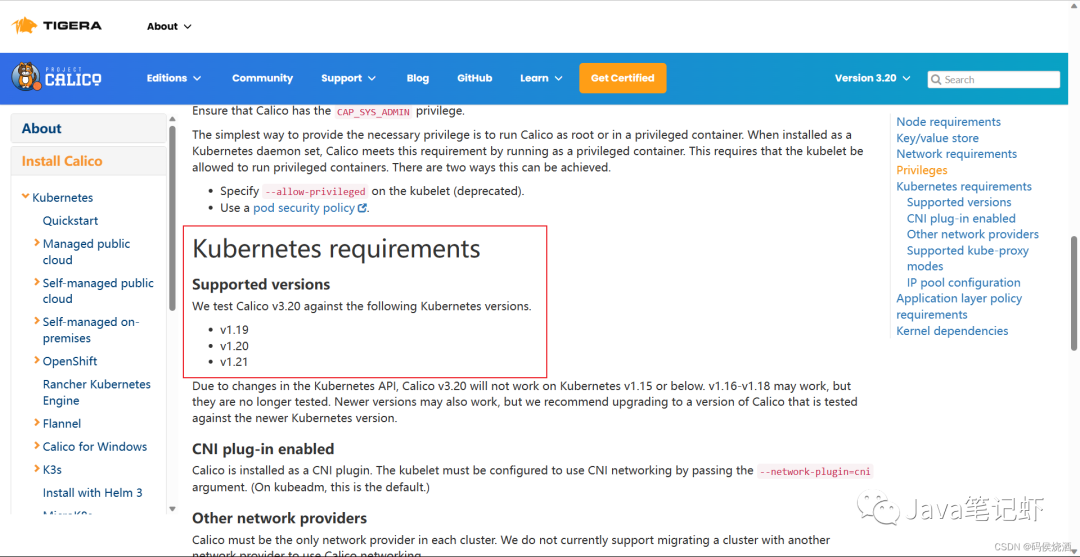Click the Other network providers heading
Viewport: 1080px width, 557px height.
pos(280,518)
